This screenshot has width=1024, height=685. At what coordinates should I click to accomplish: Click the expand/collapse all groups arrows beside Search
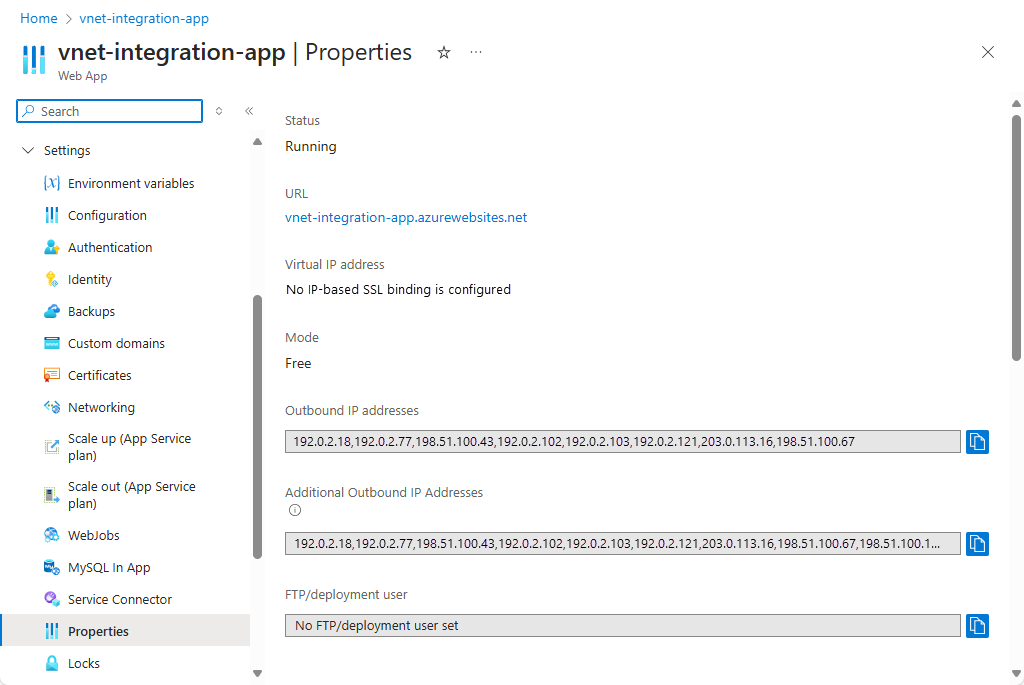[219, 111]
